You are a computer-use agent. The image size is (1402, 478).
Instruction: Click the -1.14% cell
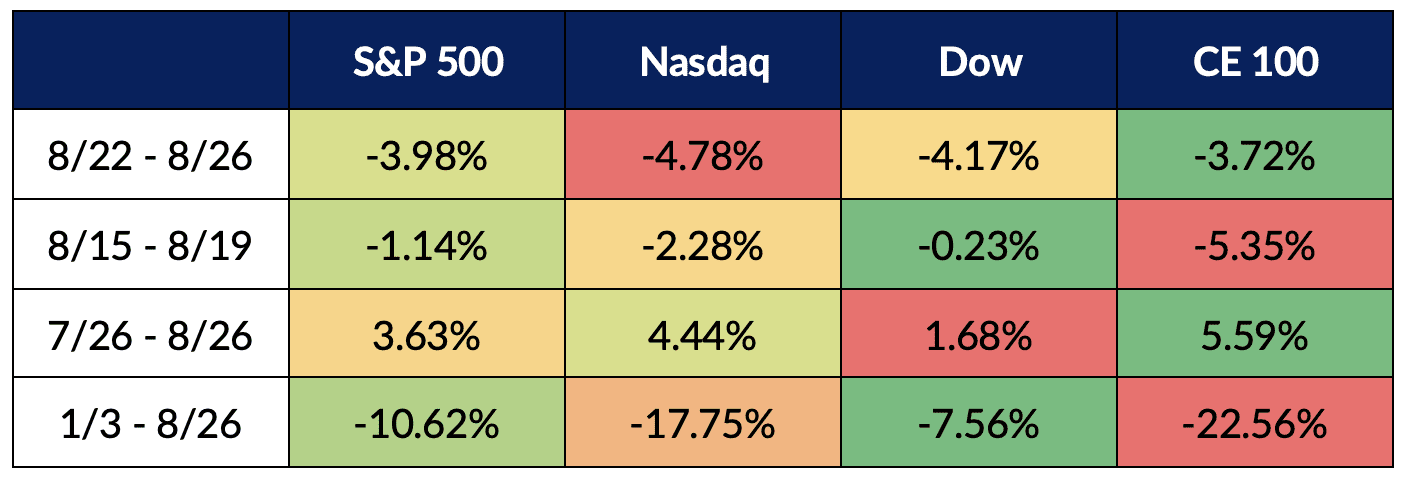[427, 243]
